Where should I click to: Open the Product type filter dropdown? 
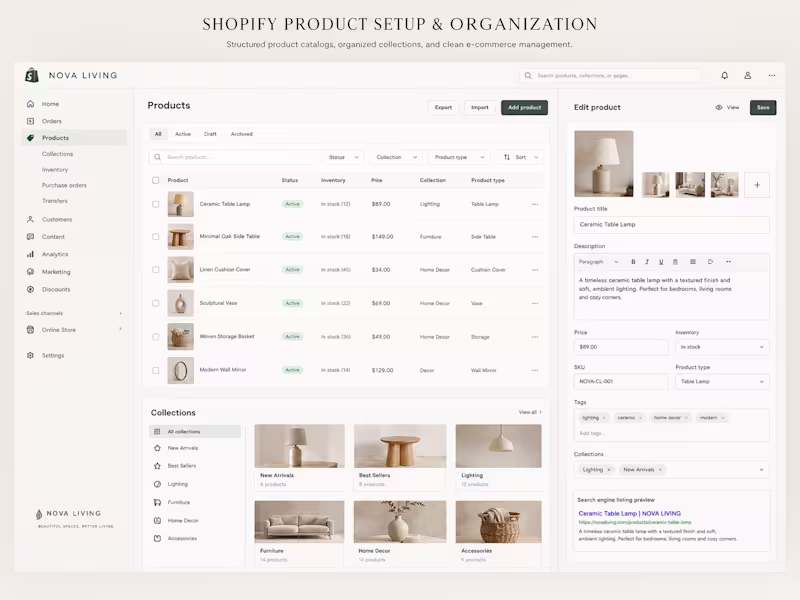click(459, 157)
